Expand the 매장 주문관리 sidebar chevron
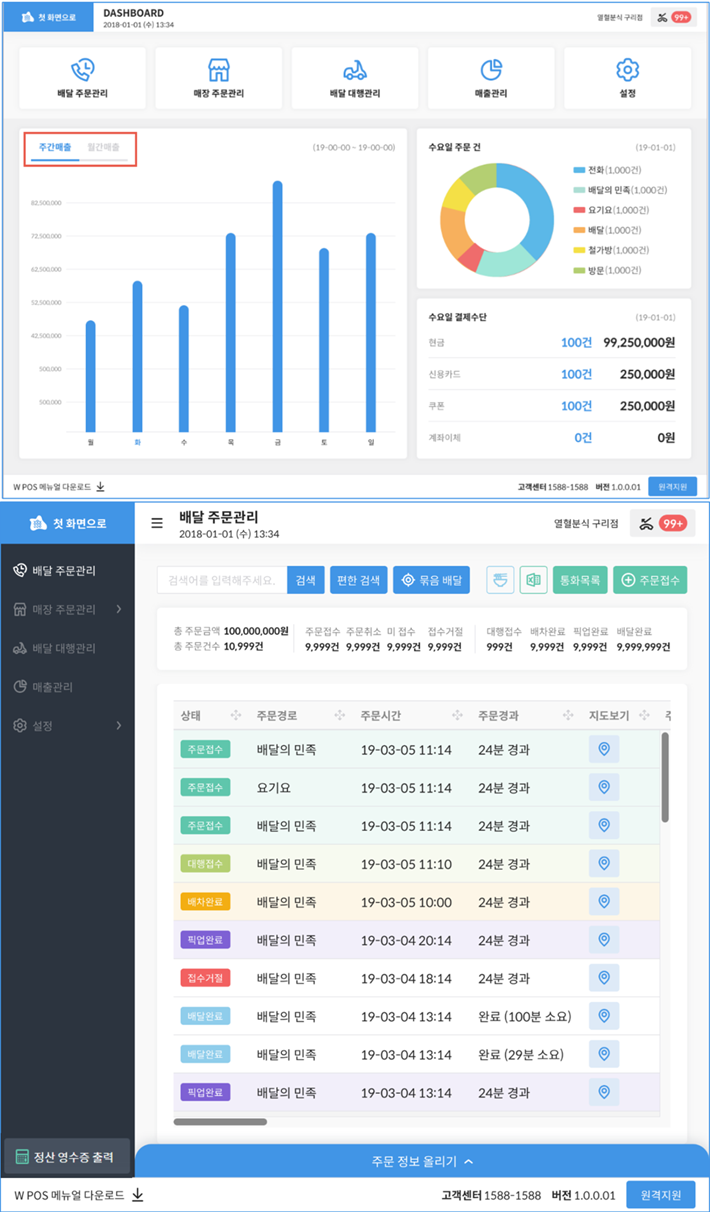 (118, 609)
